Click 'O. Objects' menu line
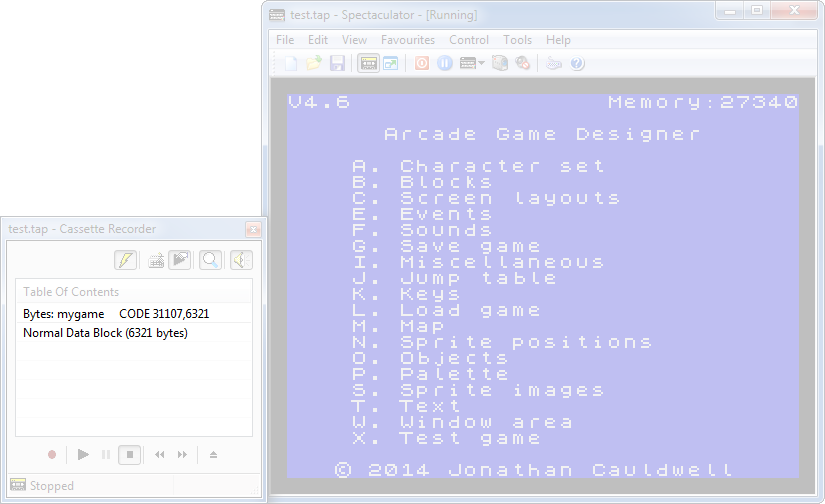 [x=430, y=358]
